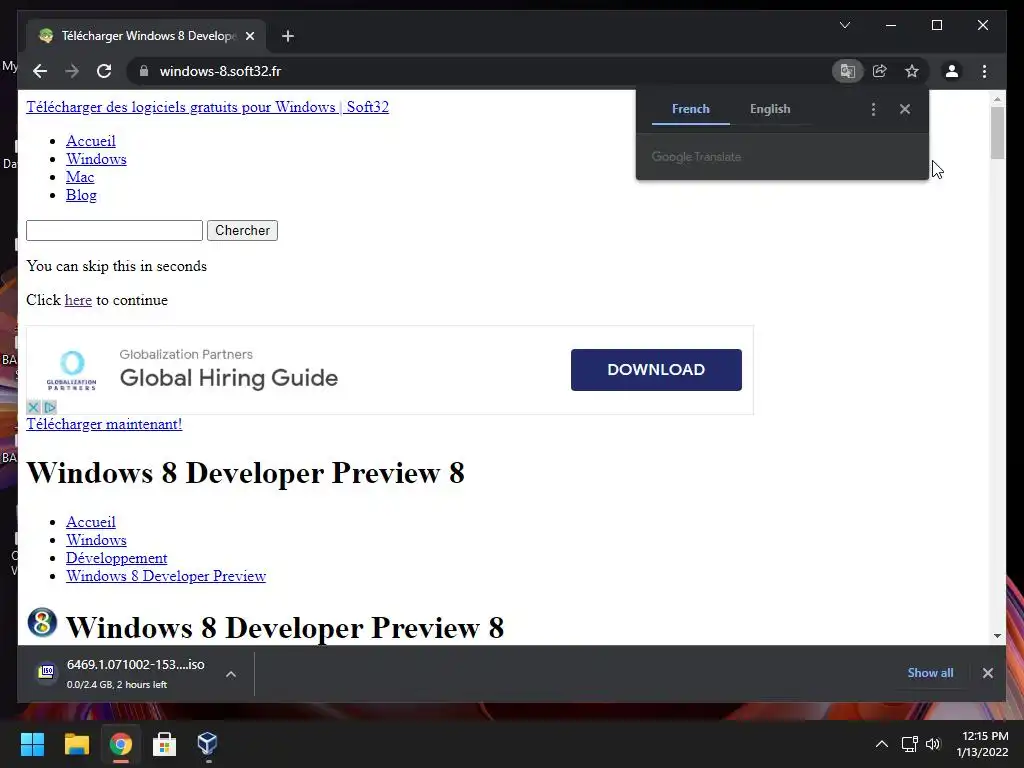Open the Développement breadcrumb link
Viewport: 1024px width, 768px height.
116,558
